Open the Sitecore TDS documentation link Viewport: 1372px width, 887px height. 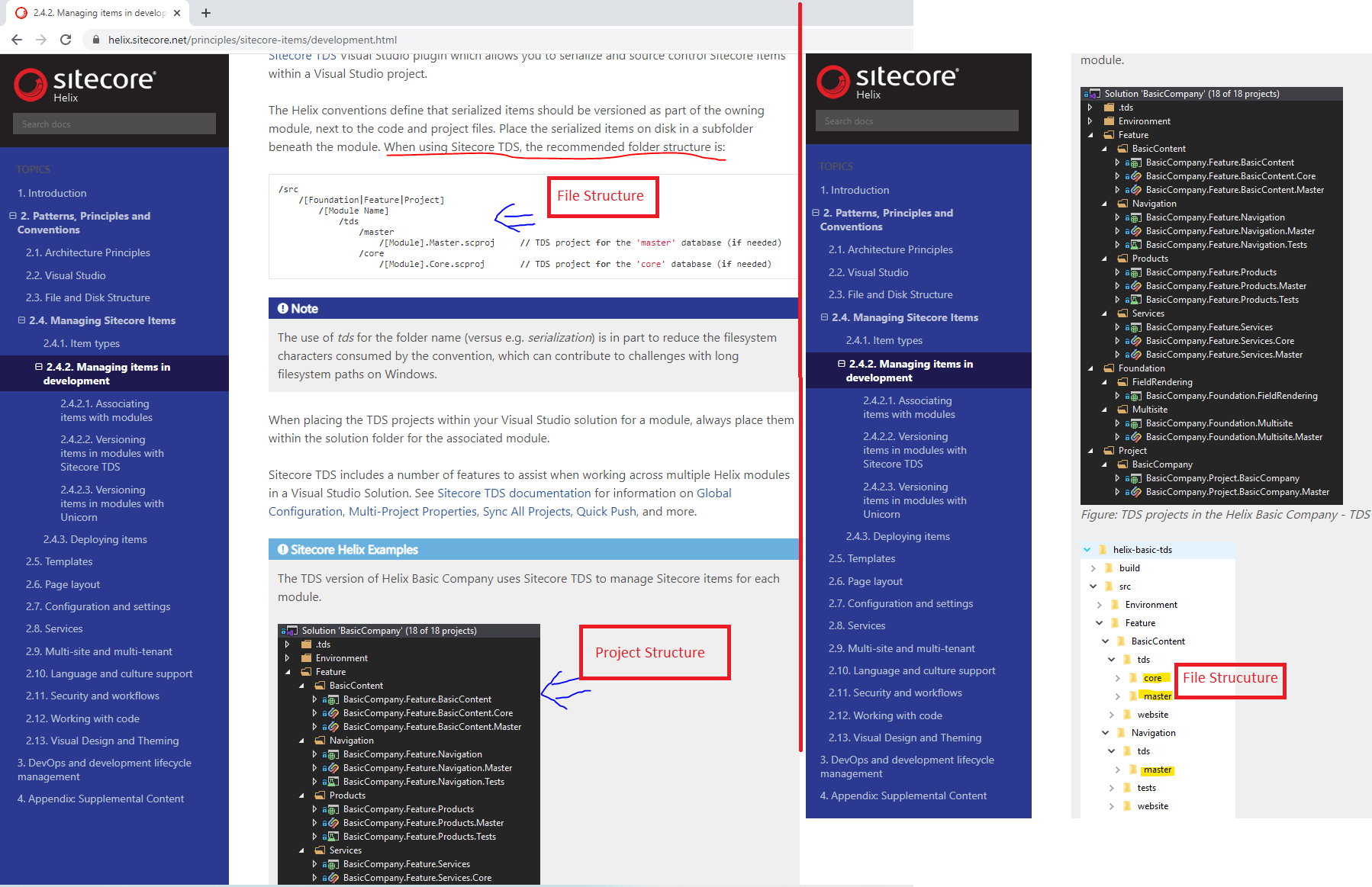pos(513,493)
